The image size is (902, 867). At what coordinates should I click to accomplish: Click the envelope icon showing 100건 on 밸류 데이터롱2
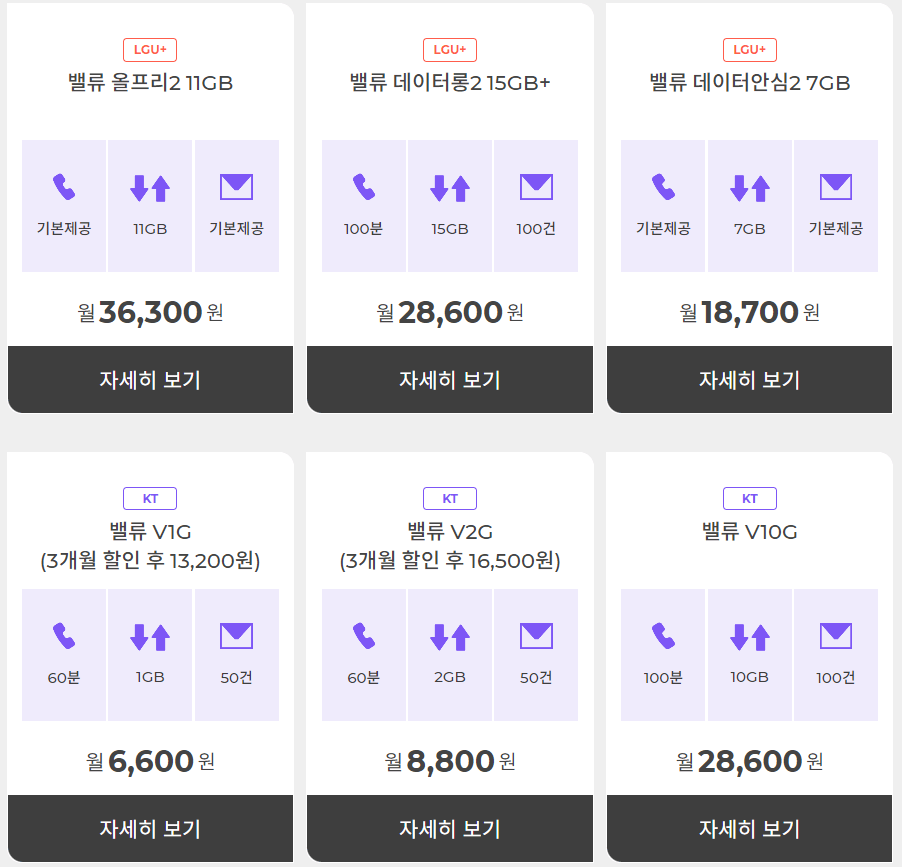point(535,186)
